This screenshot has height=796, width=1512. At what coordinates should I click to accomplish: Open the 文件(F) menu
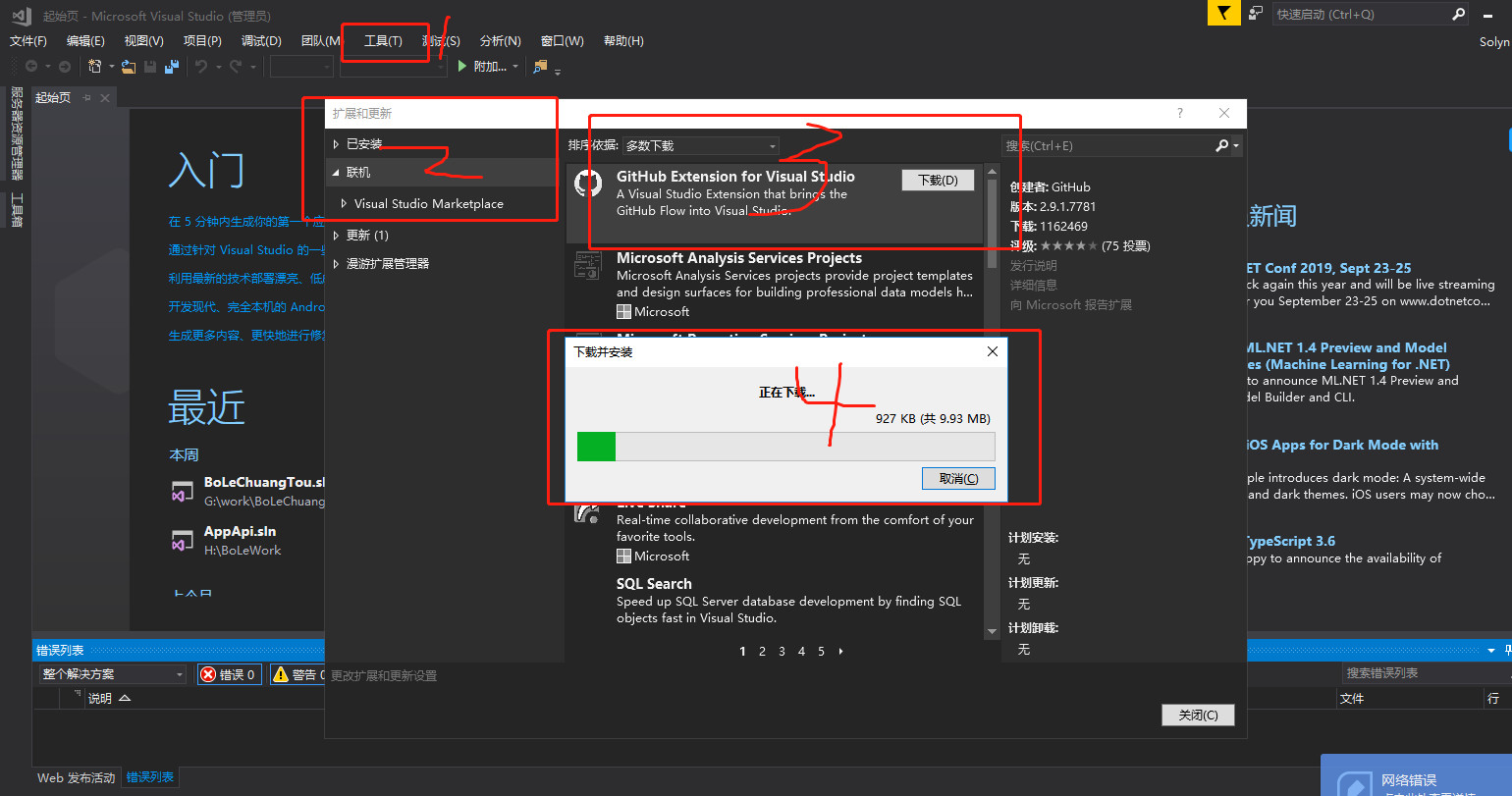pos(28,41)
